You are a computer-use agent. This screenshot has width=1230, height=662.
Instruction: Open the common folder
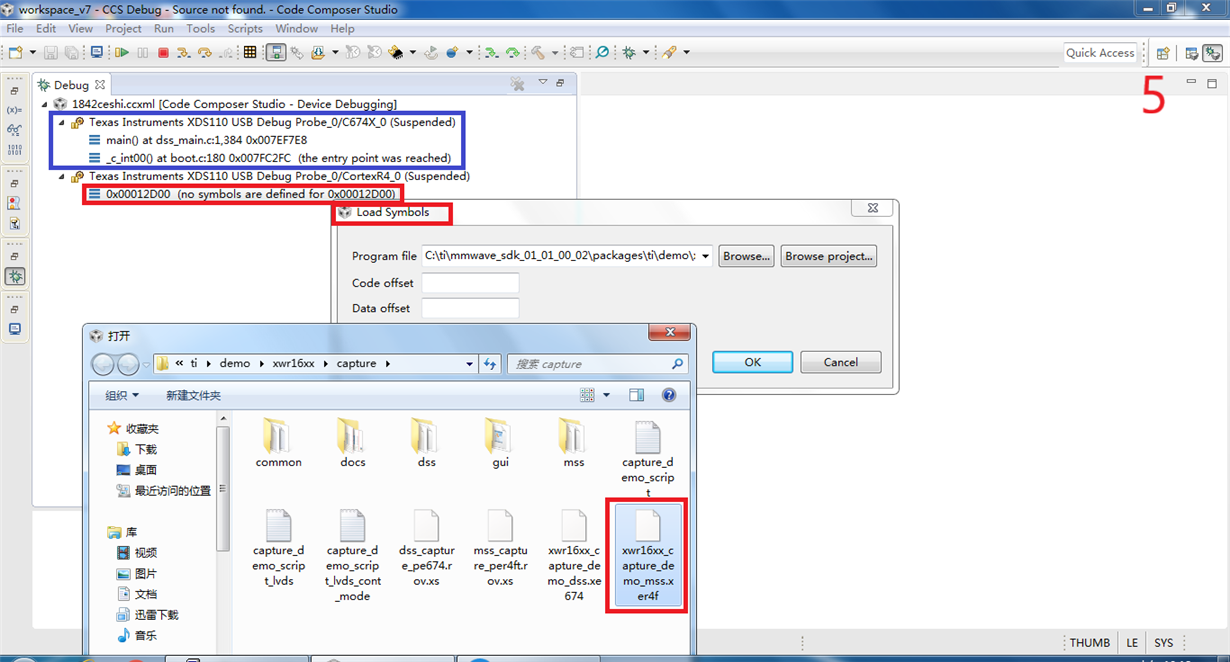coord(278,443)
